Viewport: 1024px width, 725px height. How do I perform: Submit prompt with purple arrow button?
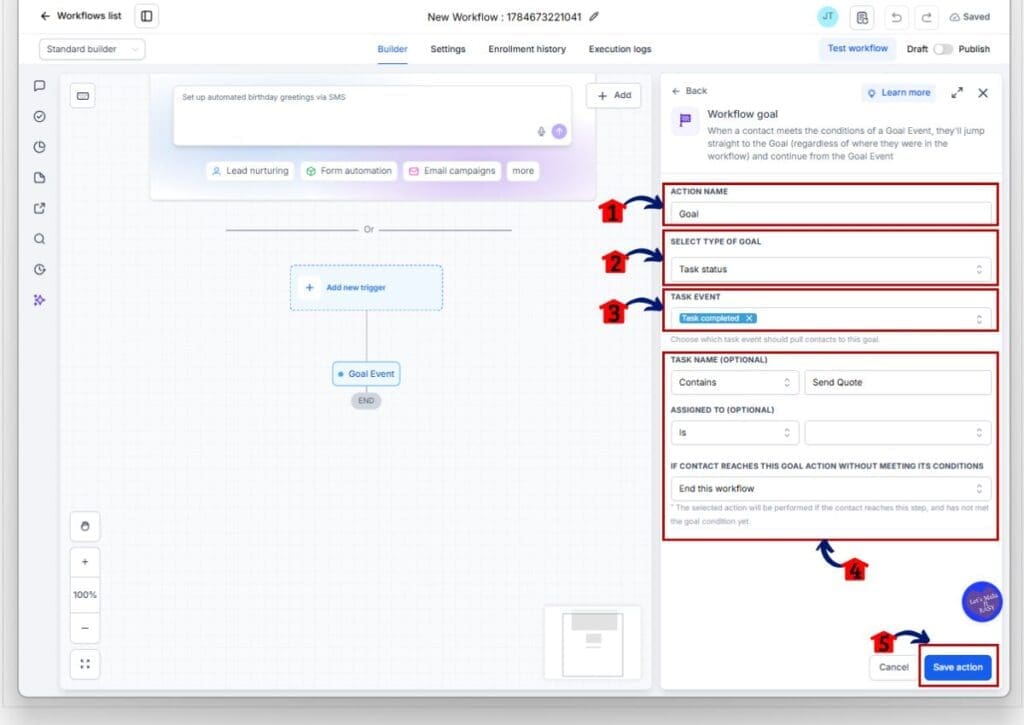(559, 131)
